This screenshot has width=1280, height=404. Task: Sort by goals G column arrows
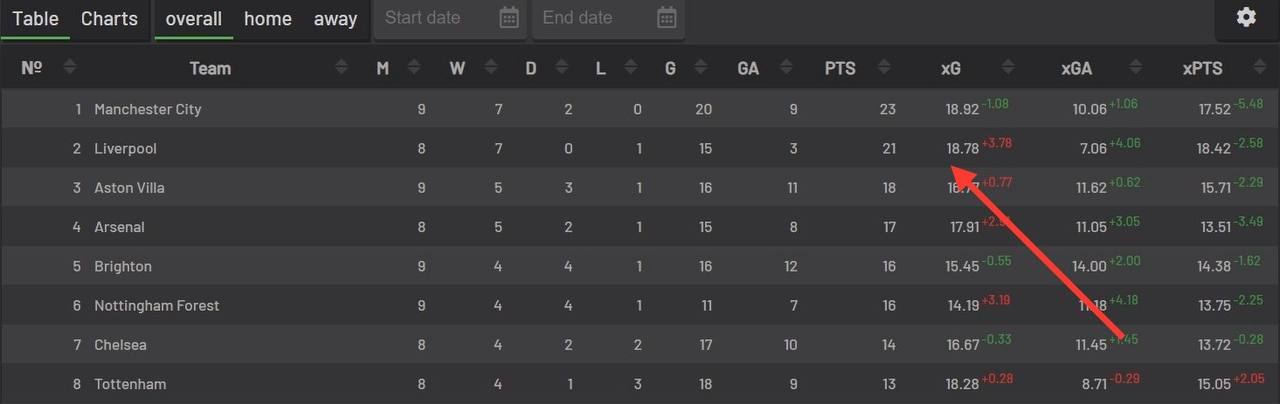pyautogui.click(x=698, y=68)
